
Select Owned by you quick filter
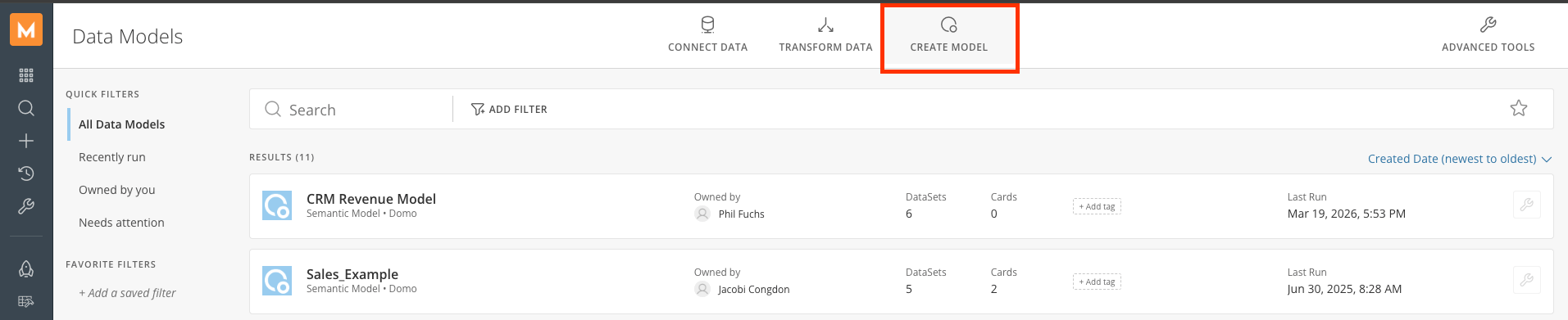pyautogui.click(x=116, y=190)
